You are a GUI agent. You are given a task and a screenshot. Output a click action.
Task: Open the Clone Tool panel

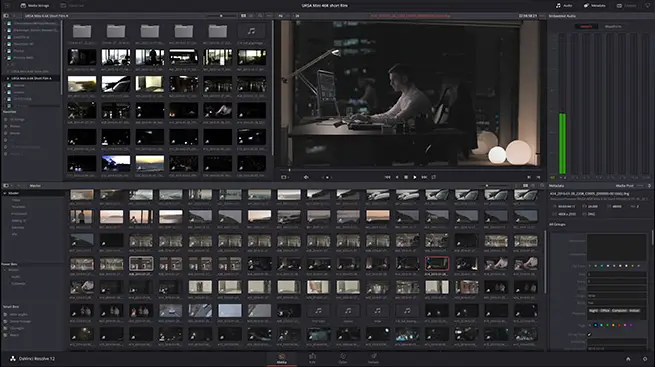coord(72,5)
